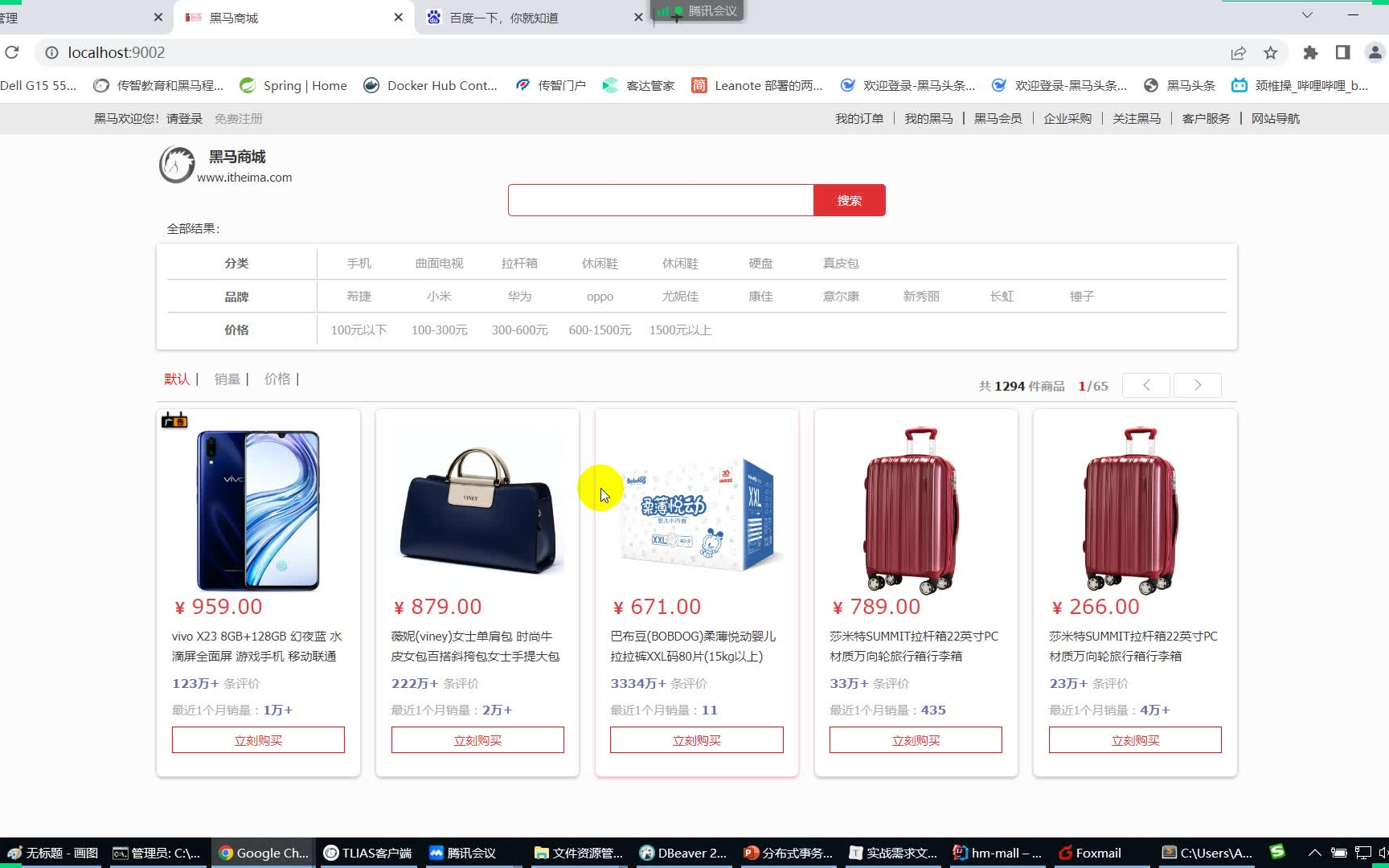Sort results by 默认
Viewport: 1389px width, 868px height.
[x=177, y=379]
